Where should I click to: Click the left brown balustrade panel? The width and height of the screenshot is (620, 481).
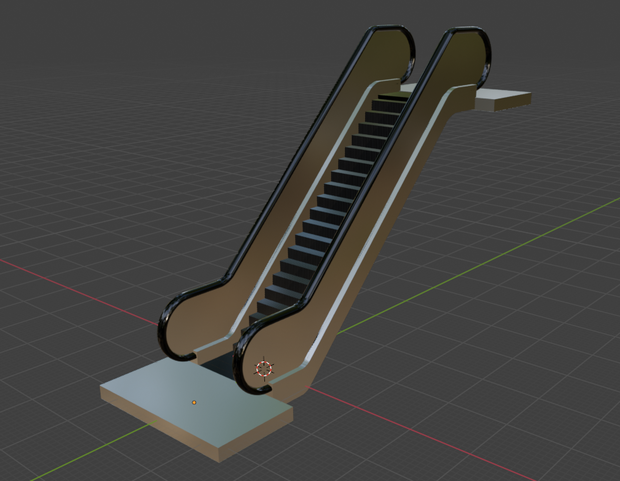point(301,178)
